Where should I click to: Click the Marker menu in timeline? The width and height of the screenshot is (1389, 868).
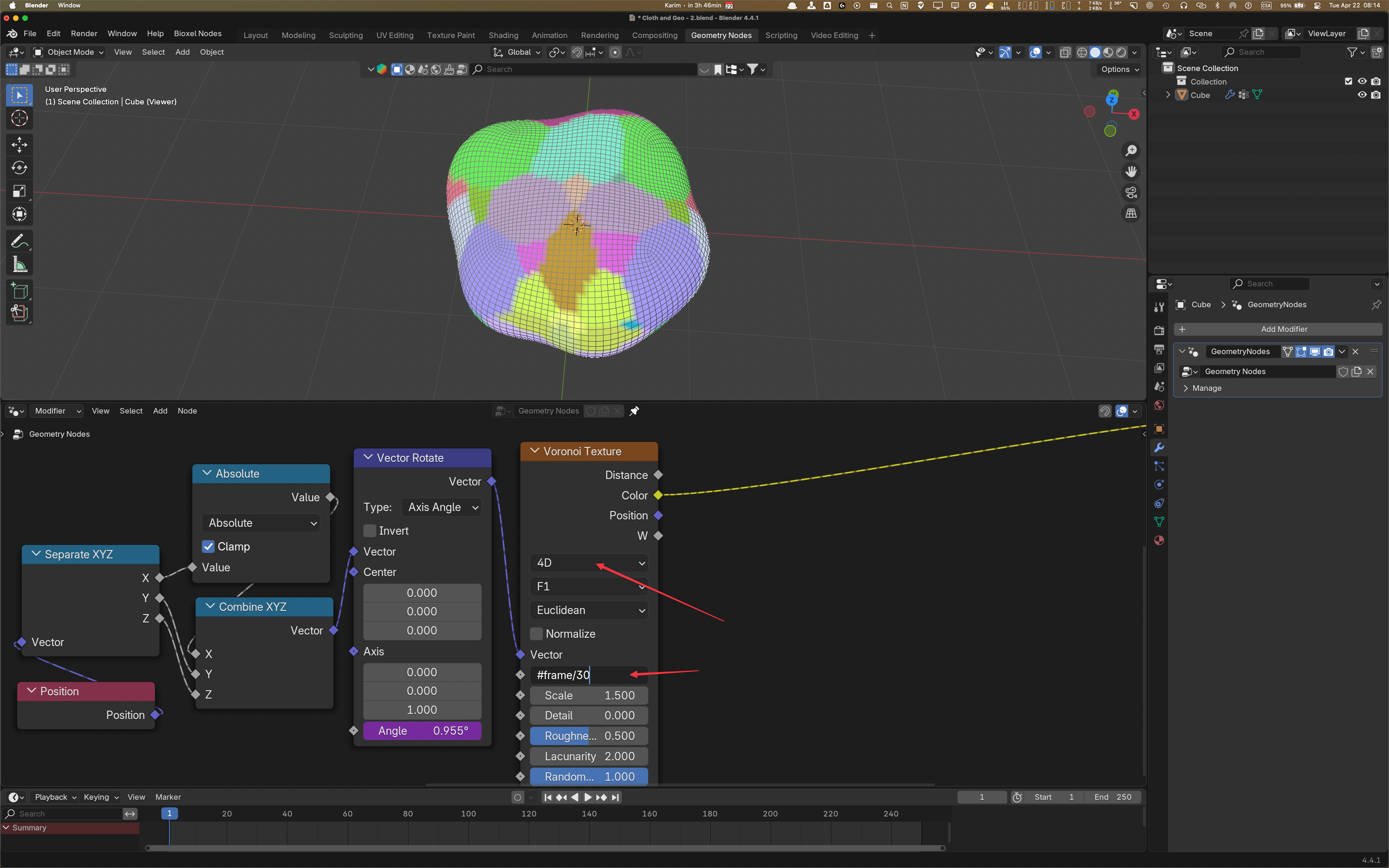(x=168, y=797)
